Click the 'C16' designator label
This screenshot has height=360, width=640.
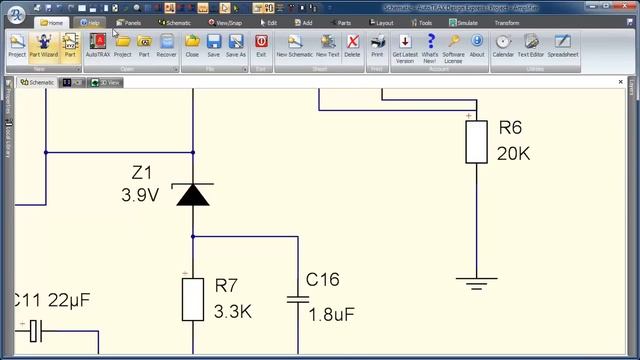[x=322, y=280]
